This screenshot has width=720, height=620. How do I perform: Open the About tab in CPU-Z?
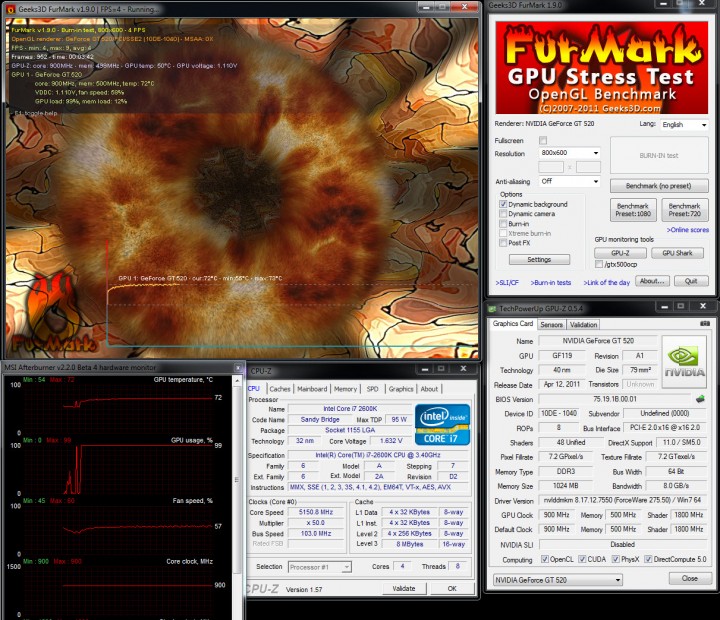coord(429,389)
